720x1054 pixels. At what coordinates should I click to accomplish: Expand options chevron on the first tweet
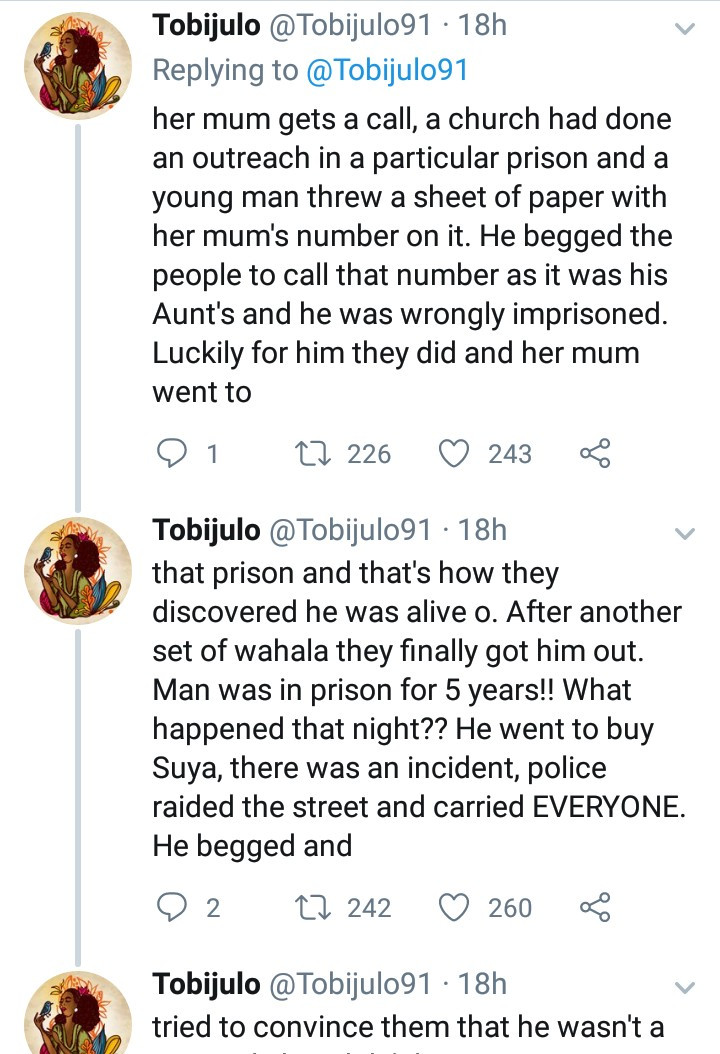[x=685, y=30]
